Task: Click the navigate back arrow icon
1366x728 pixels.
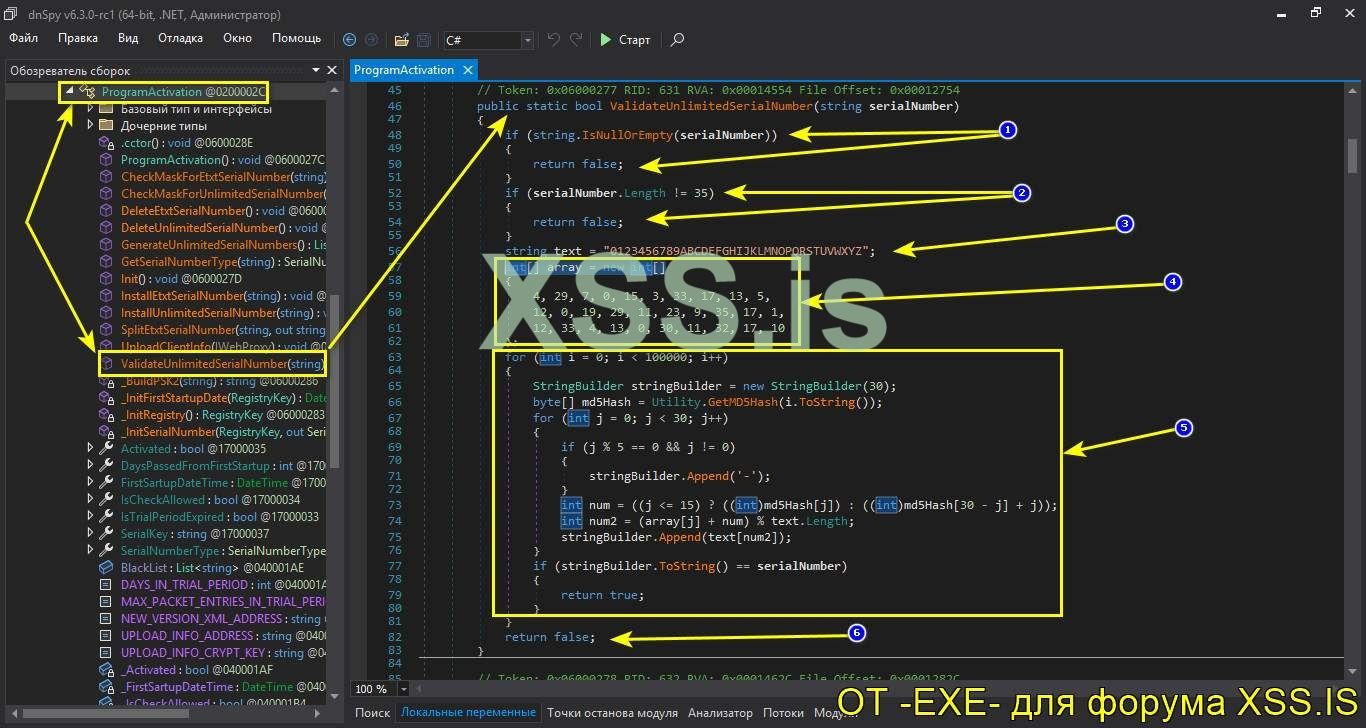Action: [349, 40]
